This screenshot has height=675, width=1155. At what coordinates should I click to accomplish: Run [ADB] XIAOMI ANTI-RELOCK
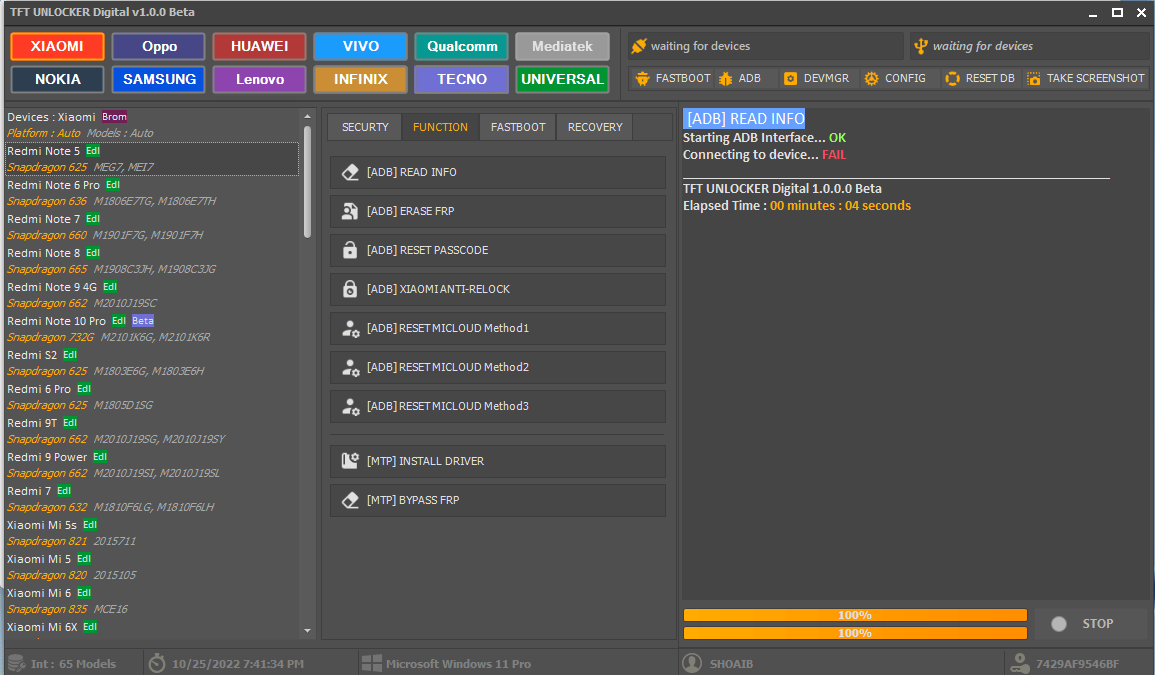(497, 289)
